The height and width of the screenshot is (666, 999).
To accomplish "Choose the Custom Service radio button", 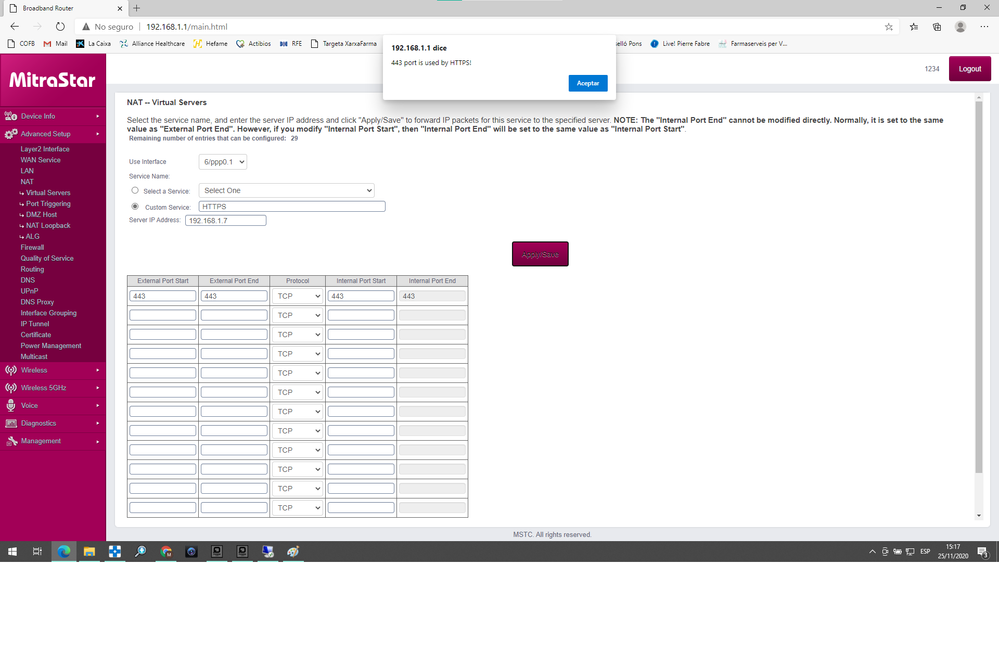I will point(135,207).
